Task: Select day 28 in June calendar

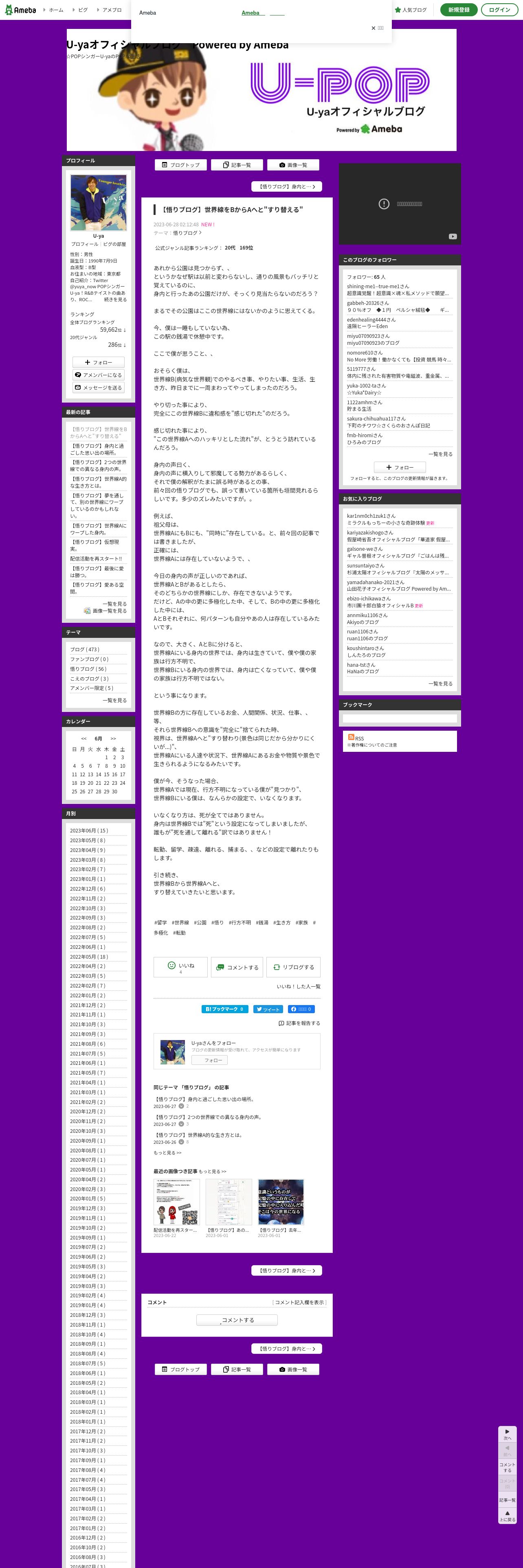Action: (99, 792)
